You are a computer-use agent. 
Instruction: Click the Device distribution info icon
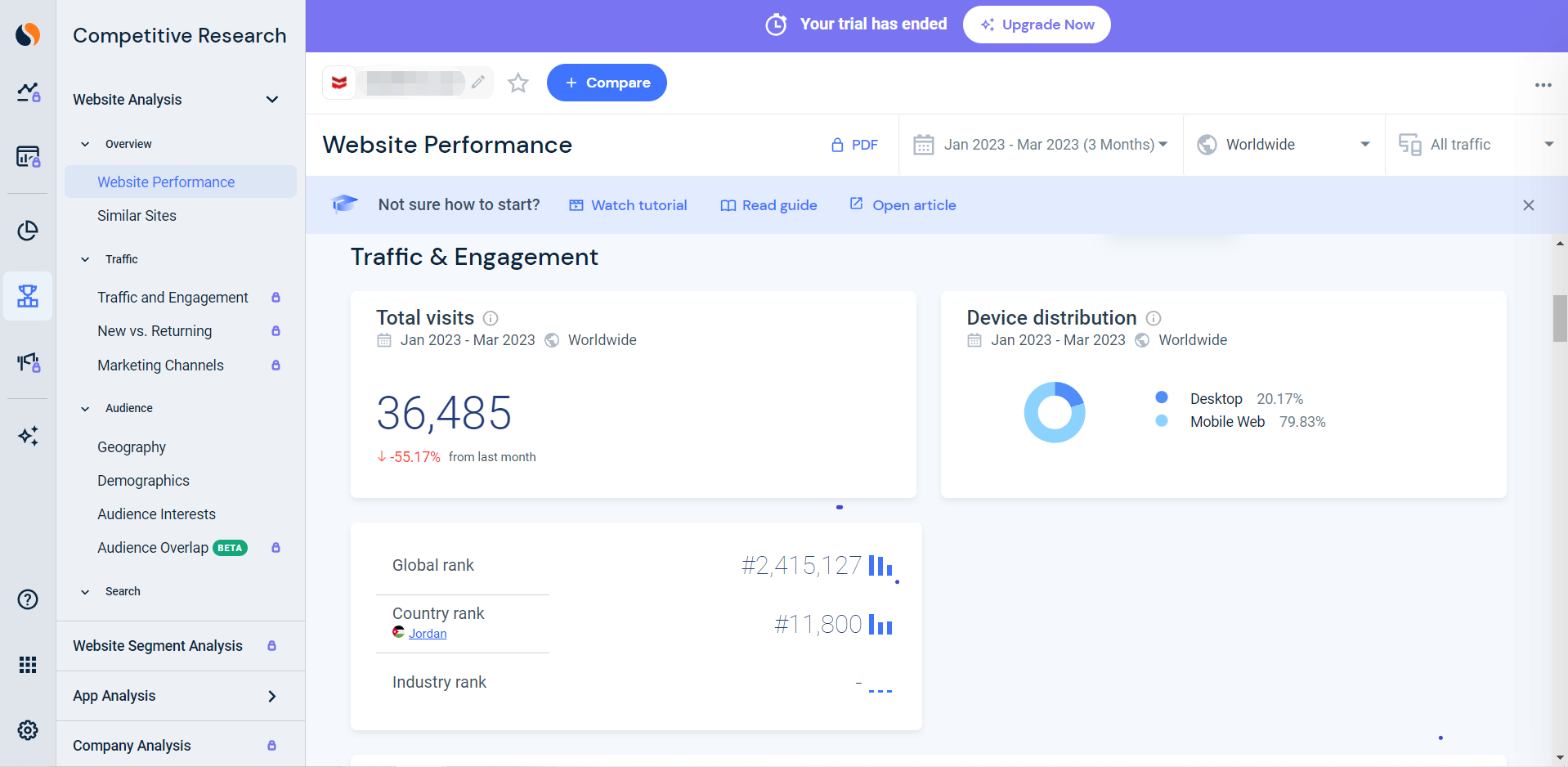(x=1154, y=318)
